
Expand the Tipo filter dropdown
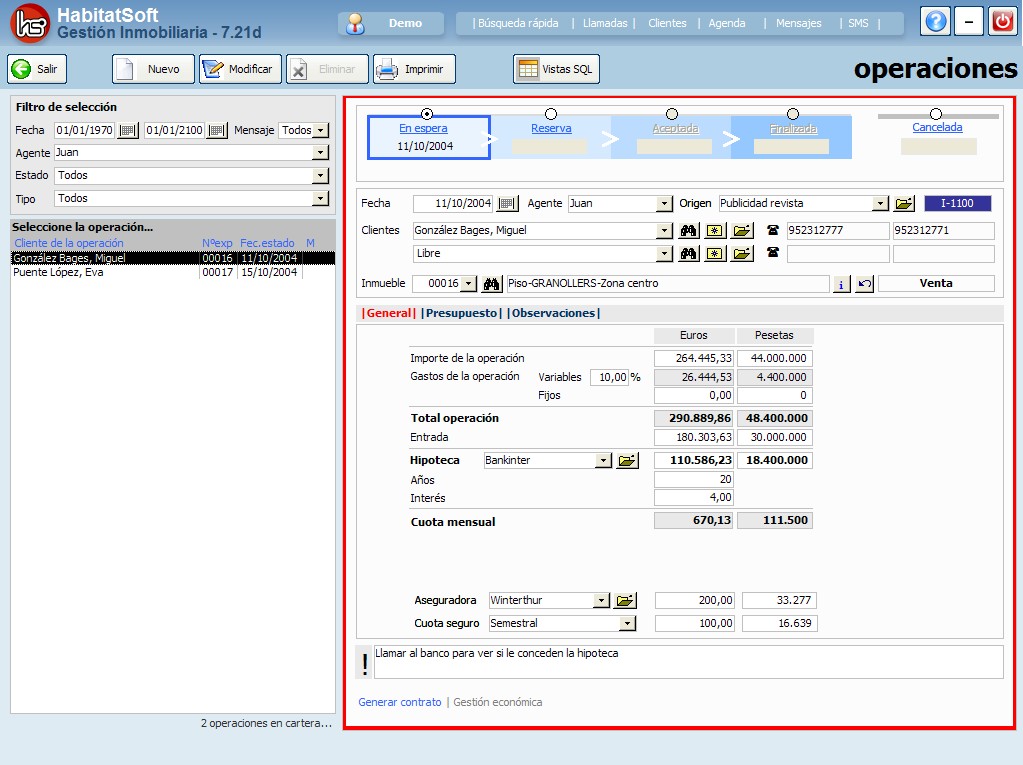[x=320, y=198]
